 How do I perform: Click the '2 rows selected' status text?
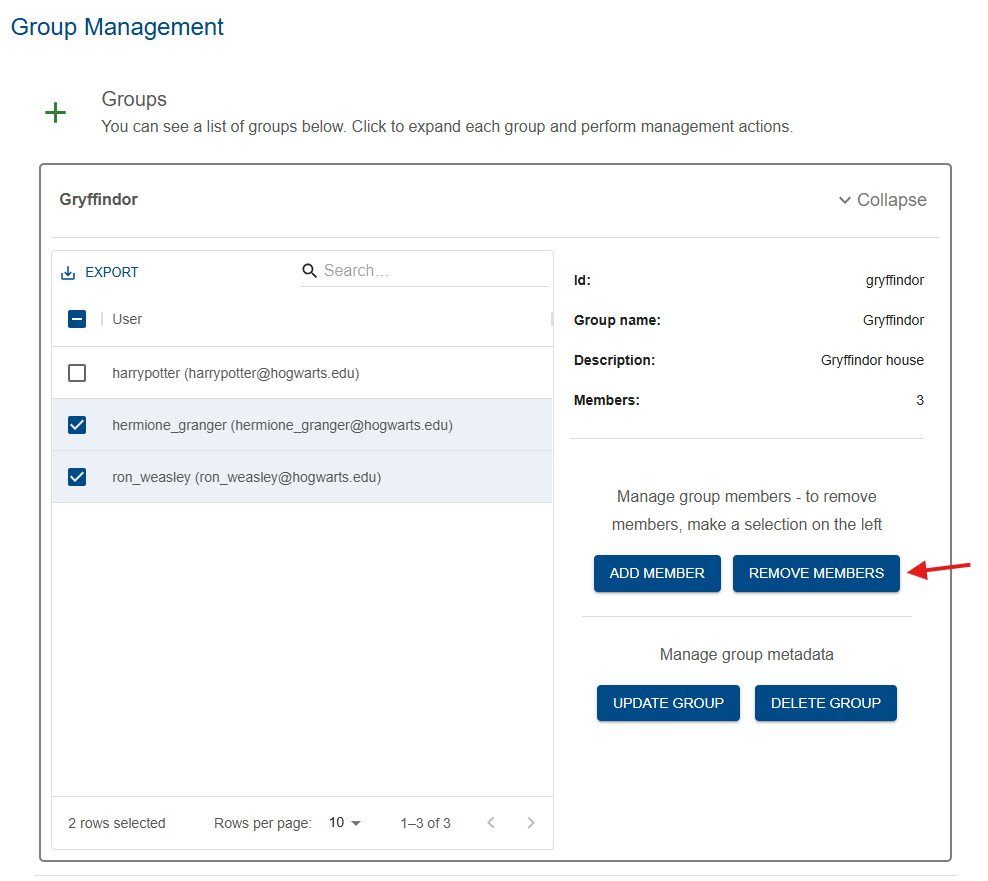[117, 823]
